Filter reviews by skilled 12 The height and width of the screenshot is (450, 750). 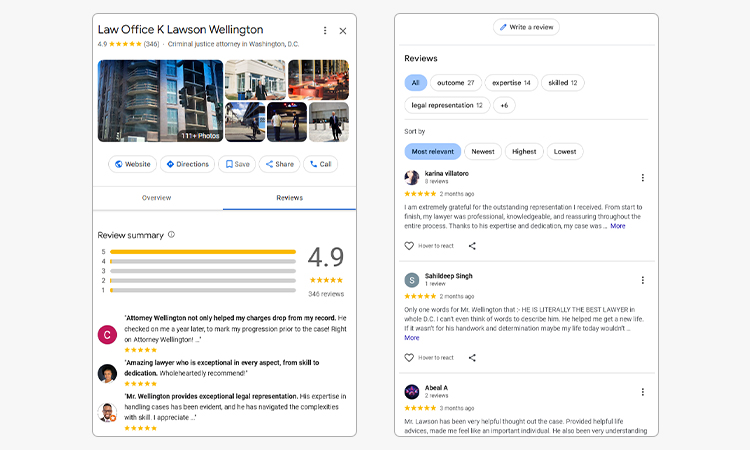click(563, 83)
